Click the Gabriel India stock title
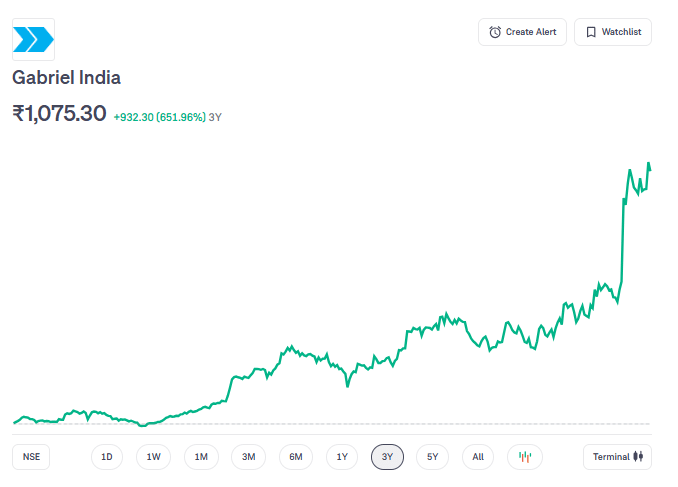This screenshot has width=678, height=487. coord(66,78)
